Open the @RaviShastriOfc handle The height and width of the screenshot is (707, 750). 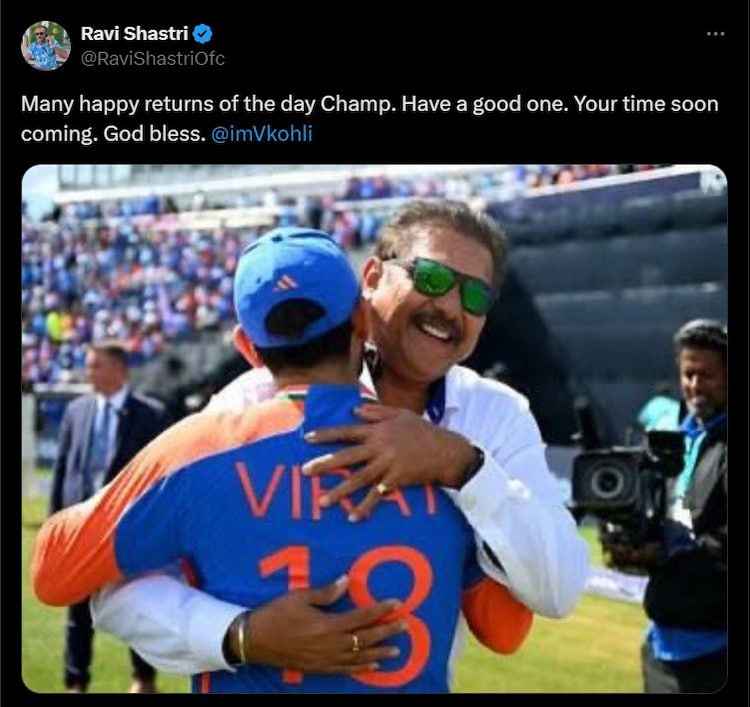[x=153, y=58]
